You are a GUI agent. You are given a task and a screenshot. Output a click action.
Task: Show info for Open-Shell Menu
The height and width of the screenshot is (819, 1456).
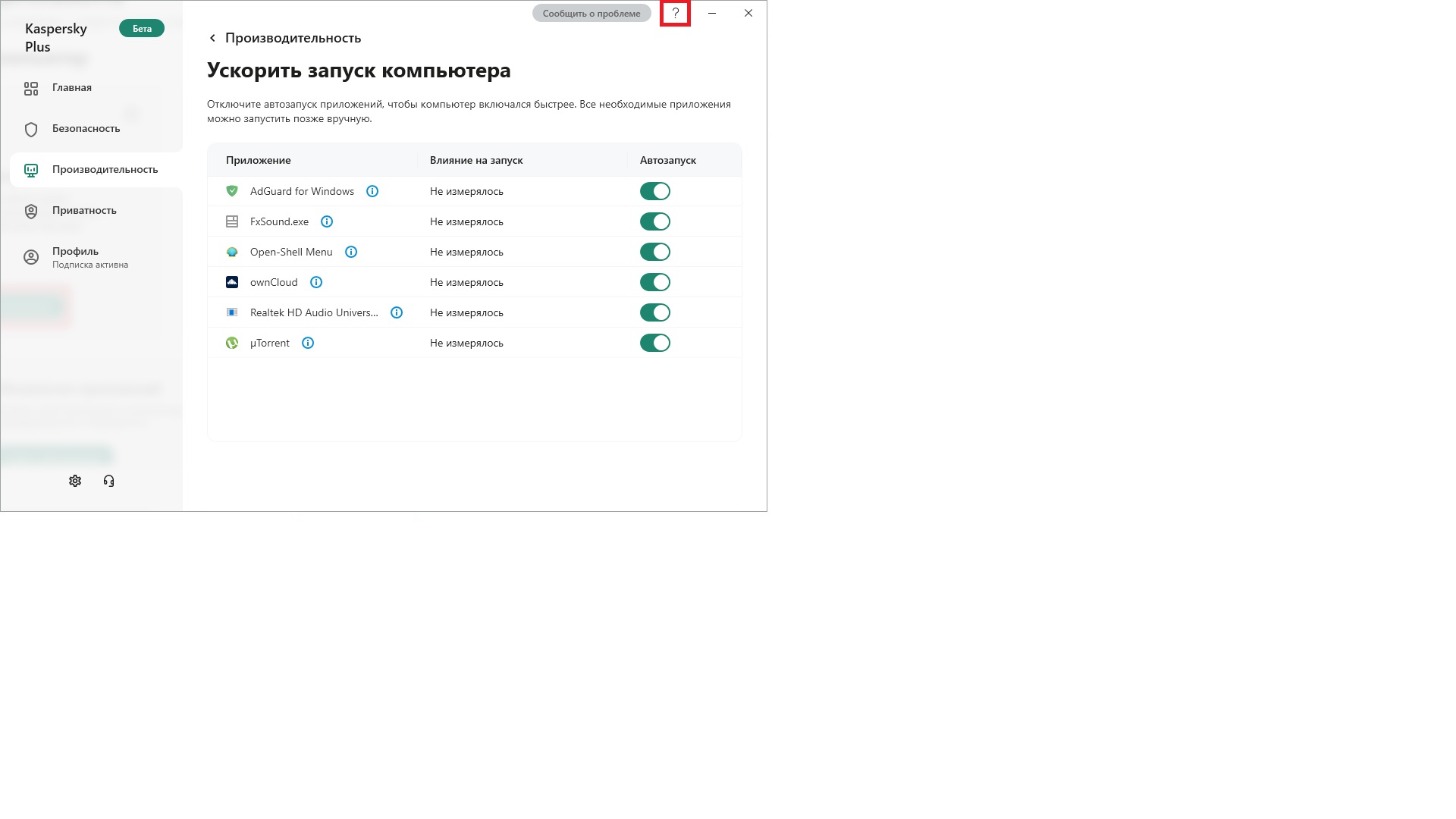pyautogui.click(x=351, y=252)
